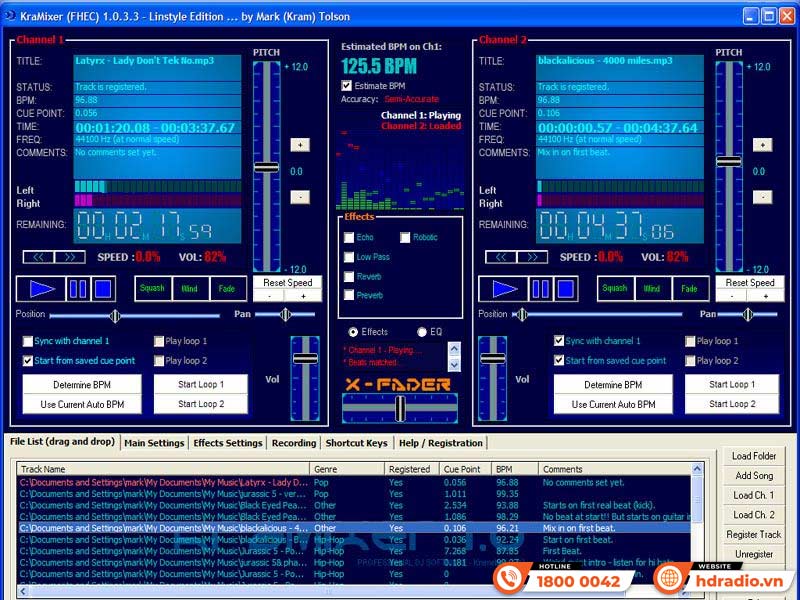Click the Load Folder button
This screenshot has width=800, height=600.
[753, 458]
